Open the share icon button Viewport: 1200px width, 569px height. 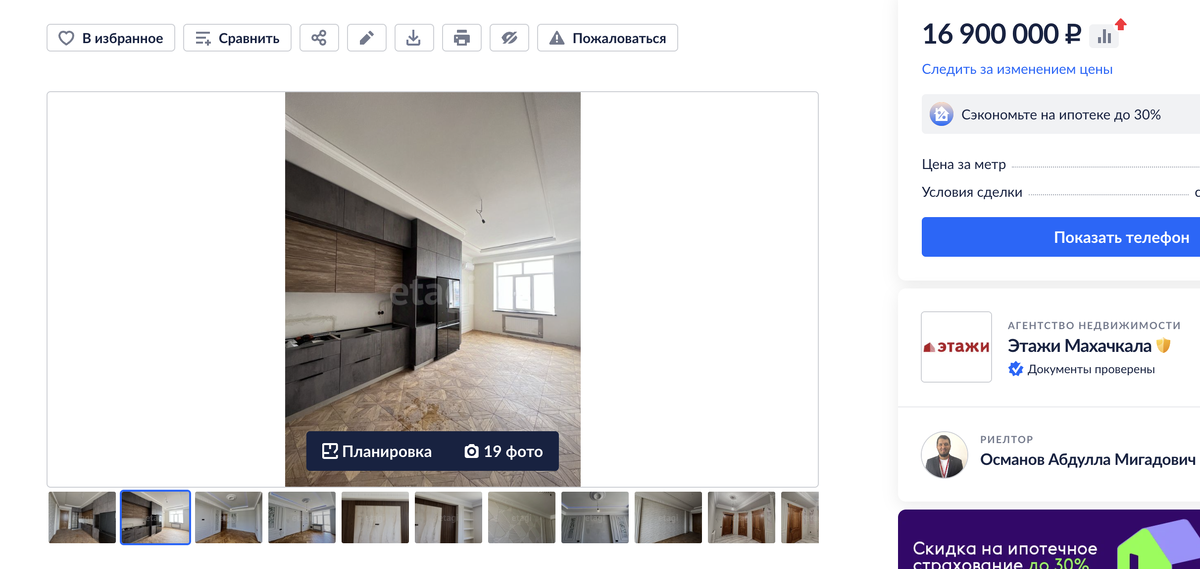point(319,38)
